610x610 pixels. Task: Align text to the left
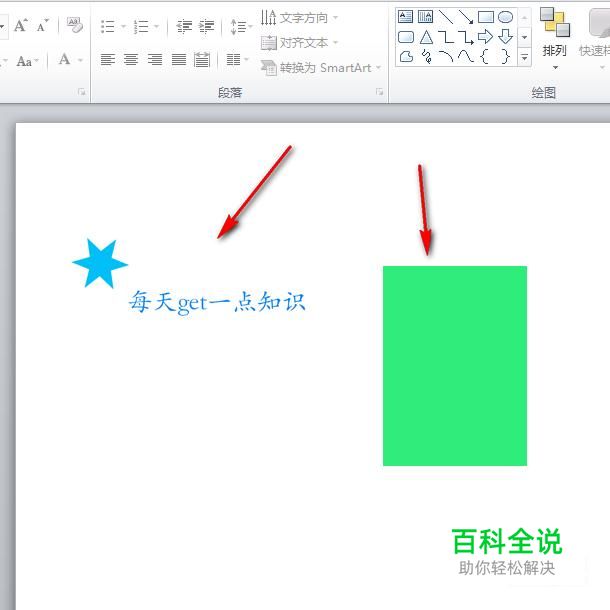pos(108,60)
